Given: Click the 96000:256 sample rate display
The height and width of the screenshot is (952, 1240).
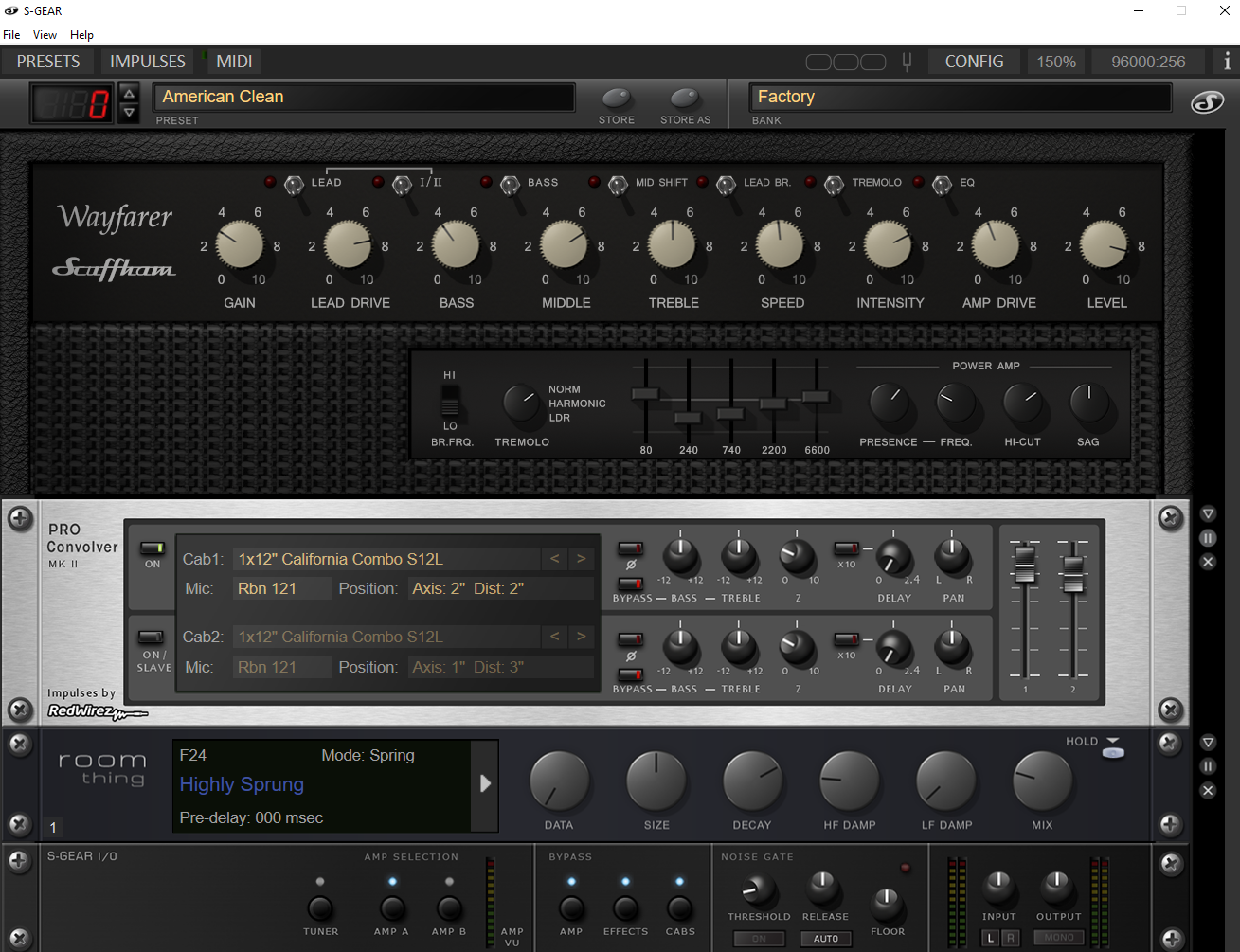Looking at the screenshot, I should (1148, 62).
